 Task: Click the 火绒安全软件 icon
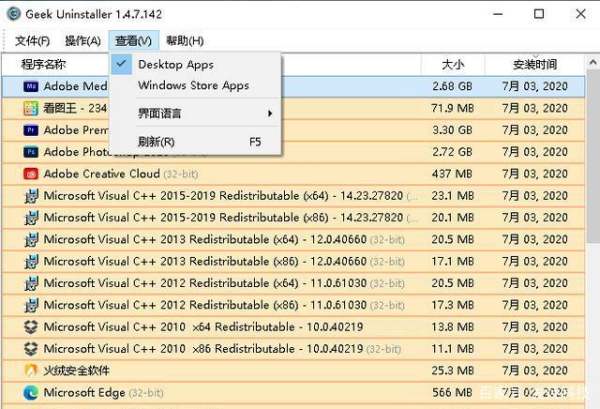31,370
